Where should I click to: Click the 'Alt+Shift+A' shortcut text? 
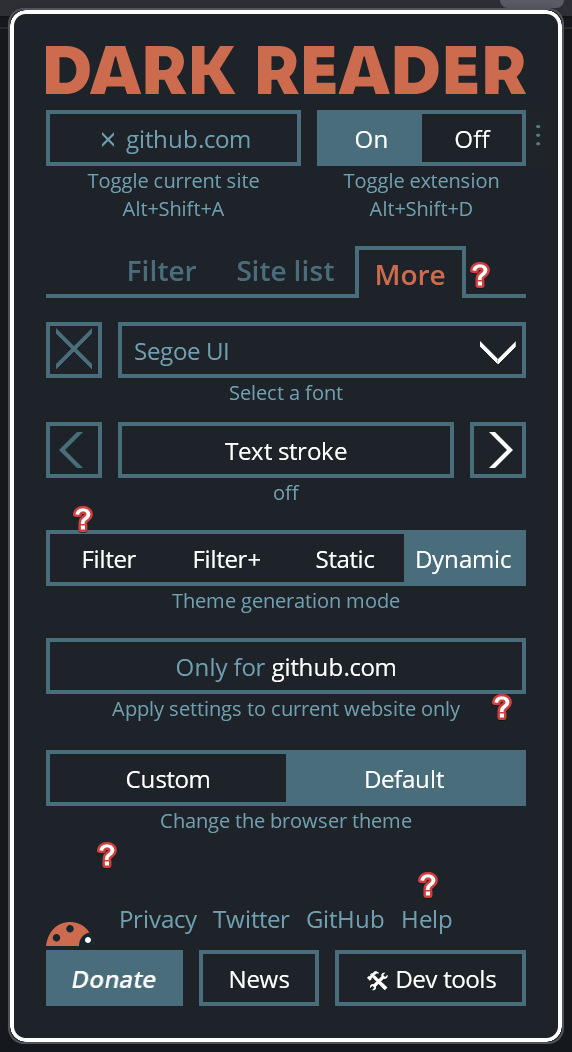173,209
